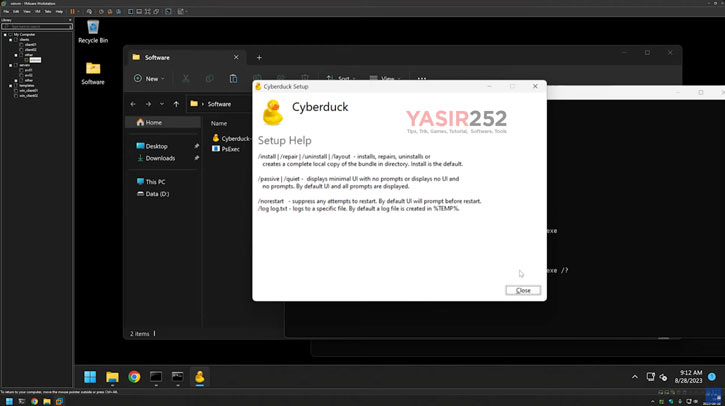Click the File Explorer taskbar icon
Viewport: 725px width, 406px height.
[112, 377]
